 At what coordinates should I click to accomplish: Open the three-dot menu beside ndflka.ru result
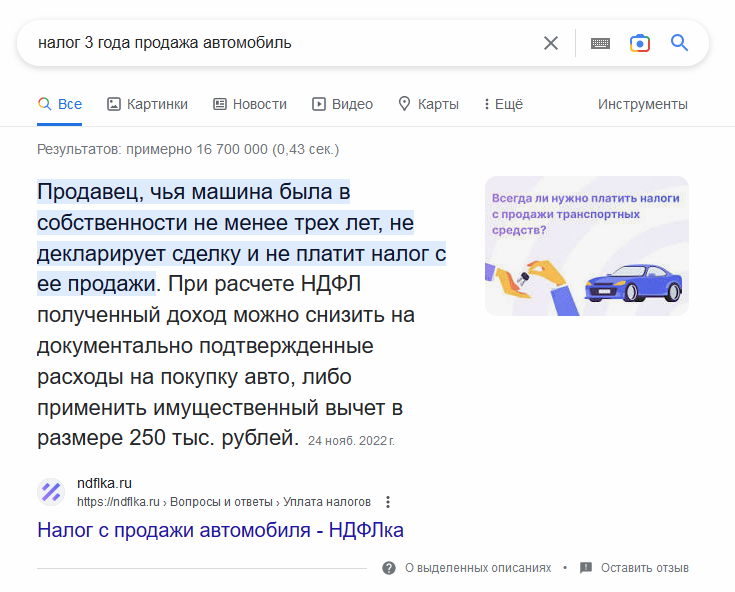tap(388, 502)
